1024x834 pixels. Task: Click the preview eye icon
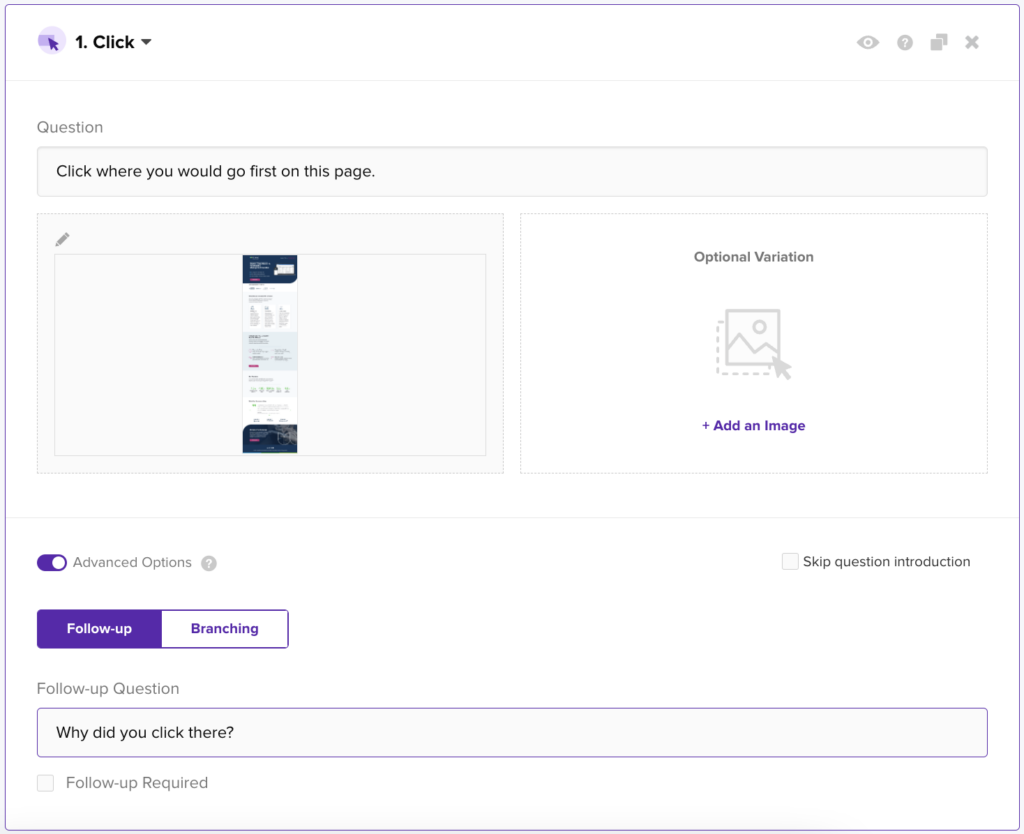867,42
